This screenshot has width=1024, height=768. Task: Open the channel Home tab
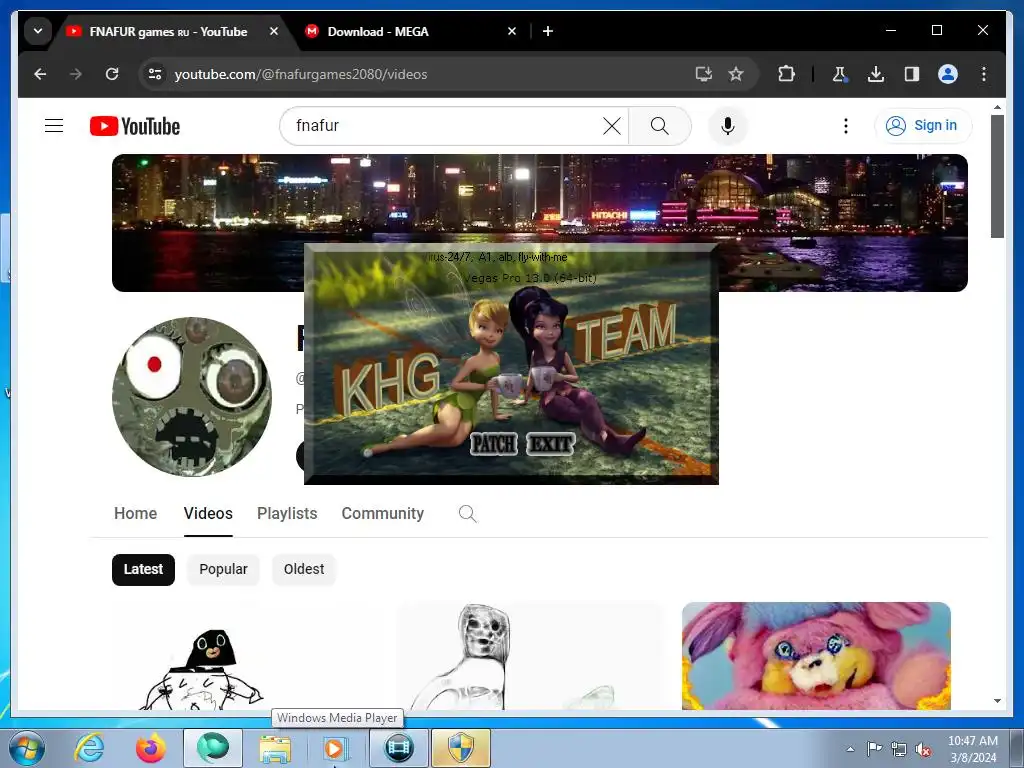(135, 514)
